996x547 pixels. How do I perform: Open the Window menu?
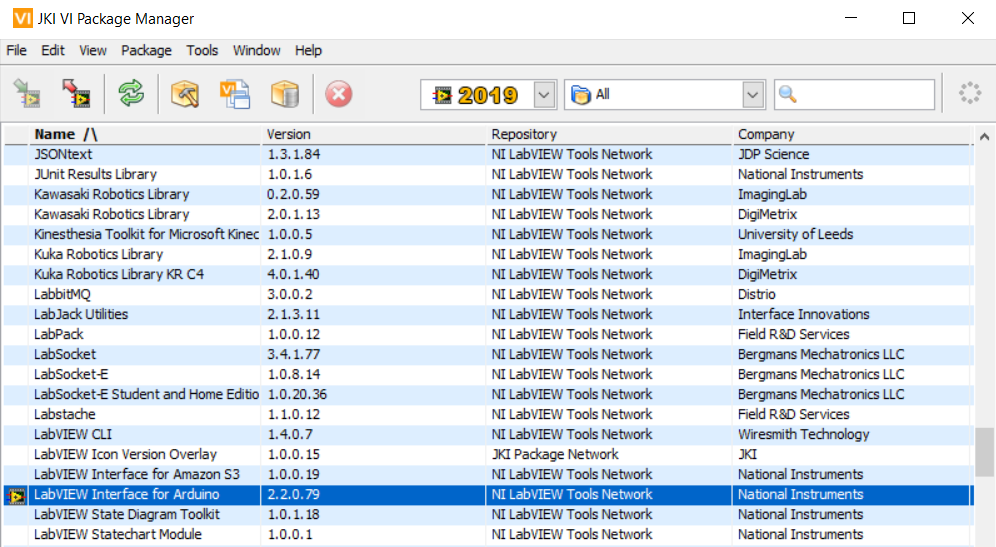pyautogui.click(x=256, y=50)
